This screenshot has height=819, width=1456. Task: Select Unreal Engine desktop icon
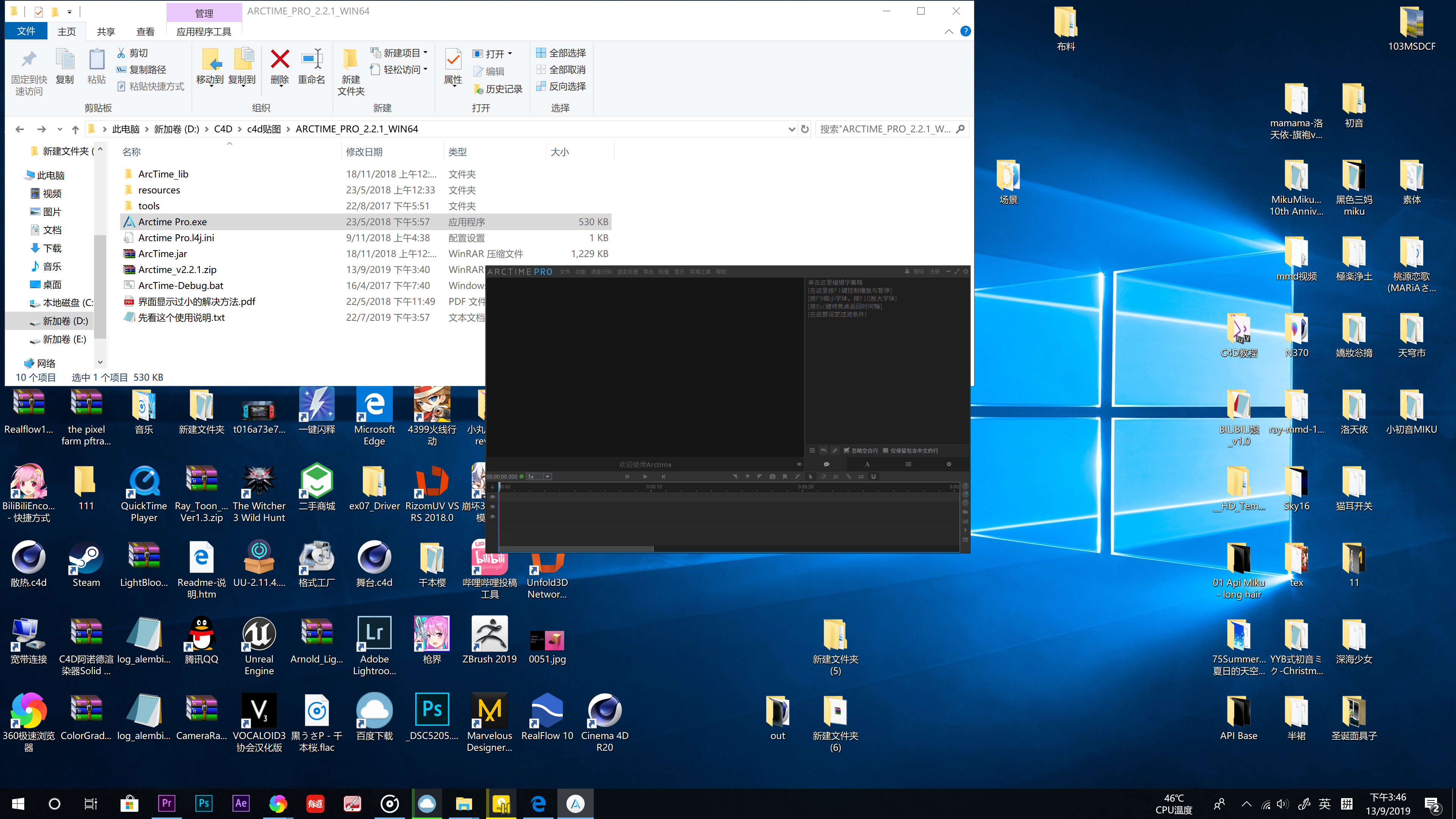tap(258, 644)
